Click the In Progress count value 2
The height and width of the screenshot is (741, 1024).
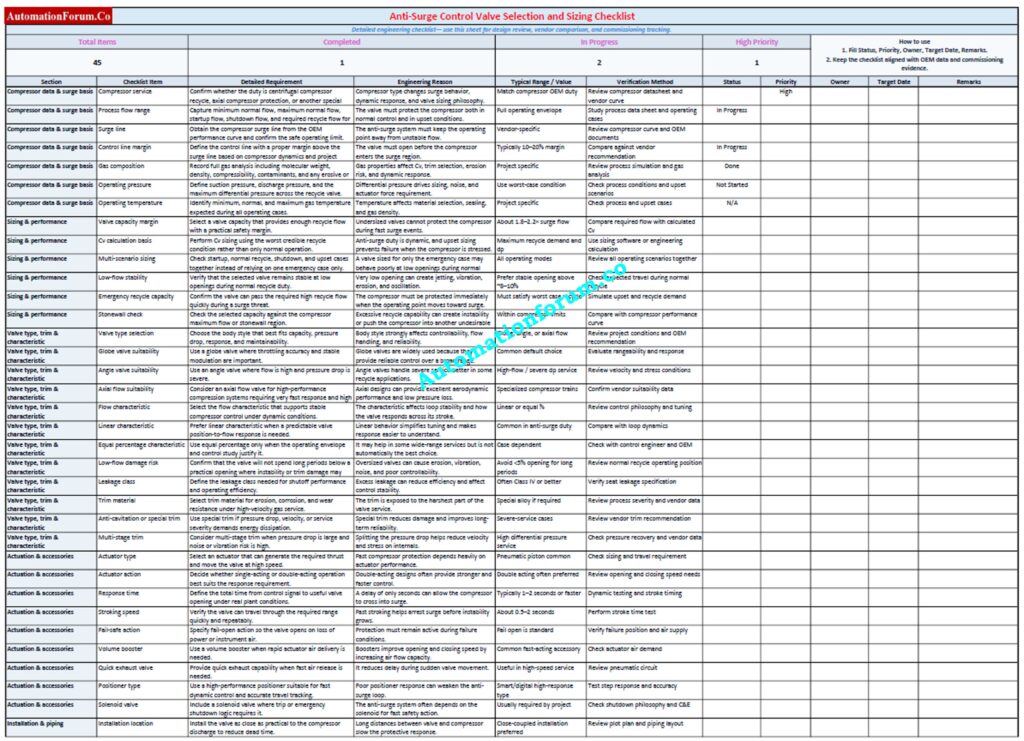599,63
